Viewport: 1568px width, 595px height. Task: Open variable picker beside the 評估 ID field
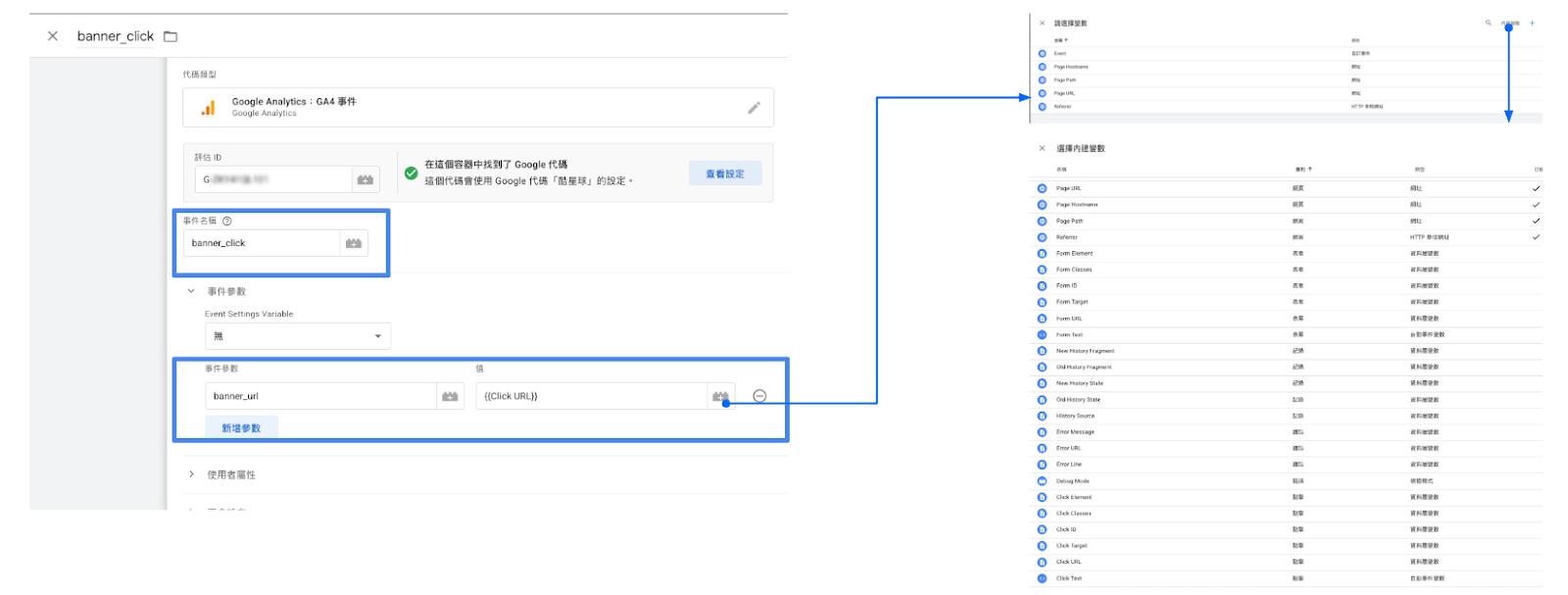click(x=366, y=179)
